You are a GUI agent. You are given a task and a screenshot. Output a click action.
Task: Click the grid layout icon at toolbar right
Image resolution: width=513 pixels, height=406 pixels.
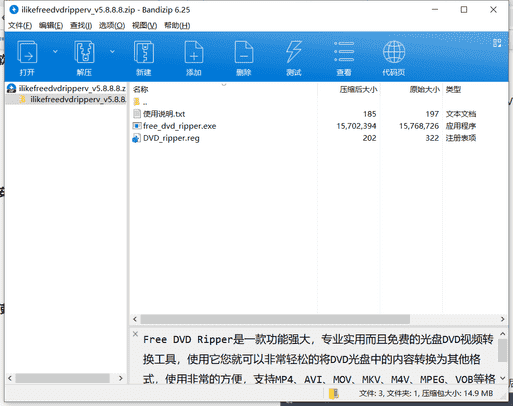497,43
